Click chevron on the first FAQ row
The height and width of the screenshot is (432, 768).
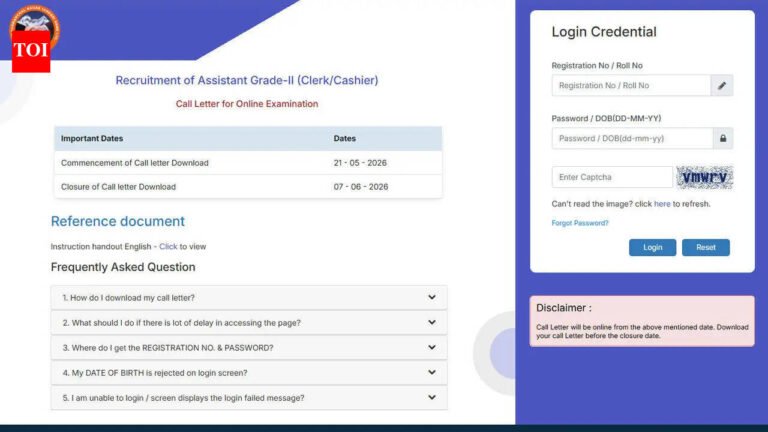click(x=432, y=297)
